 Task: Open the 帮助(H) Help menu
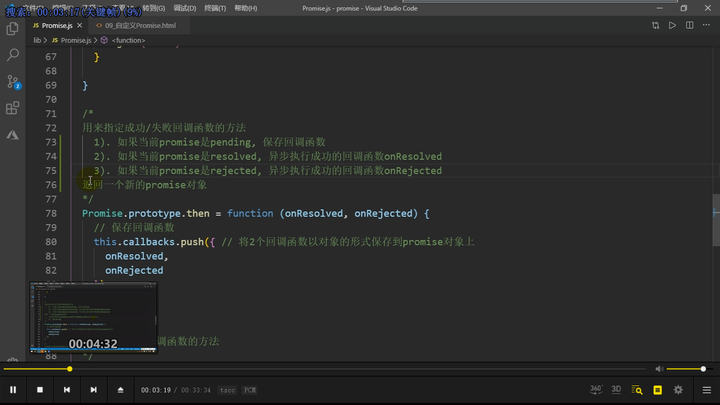246,8
